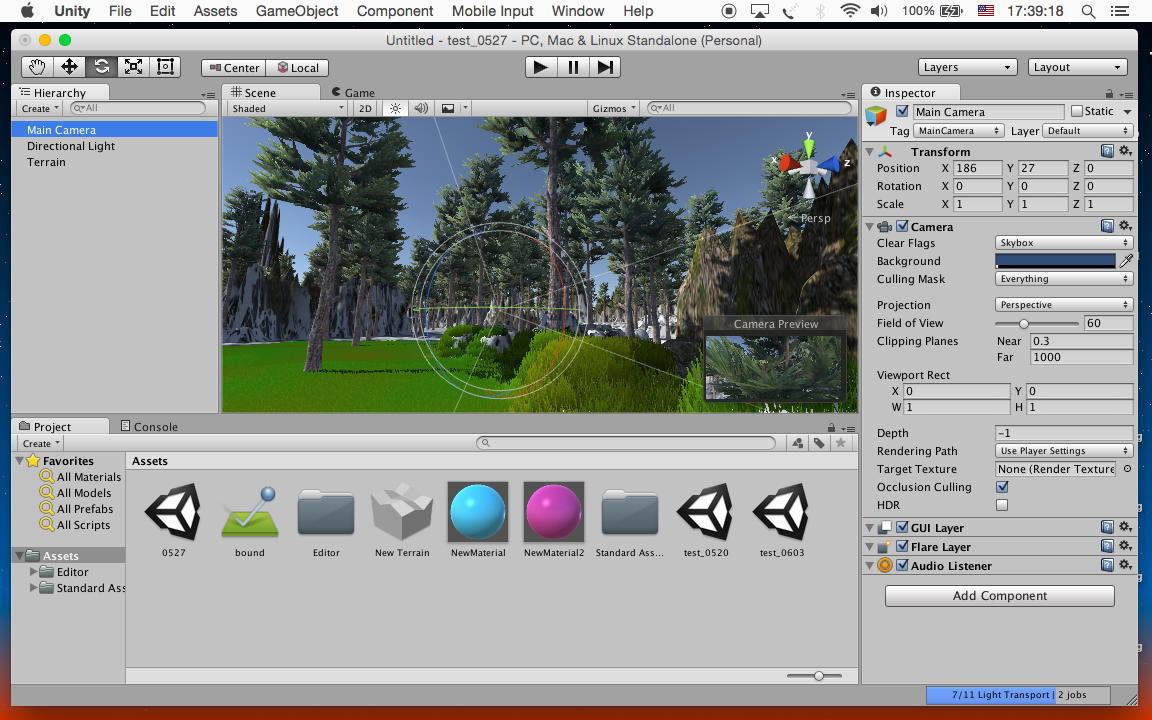
Task: Select the Rect transform tool
Action: coord(165,67)
